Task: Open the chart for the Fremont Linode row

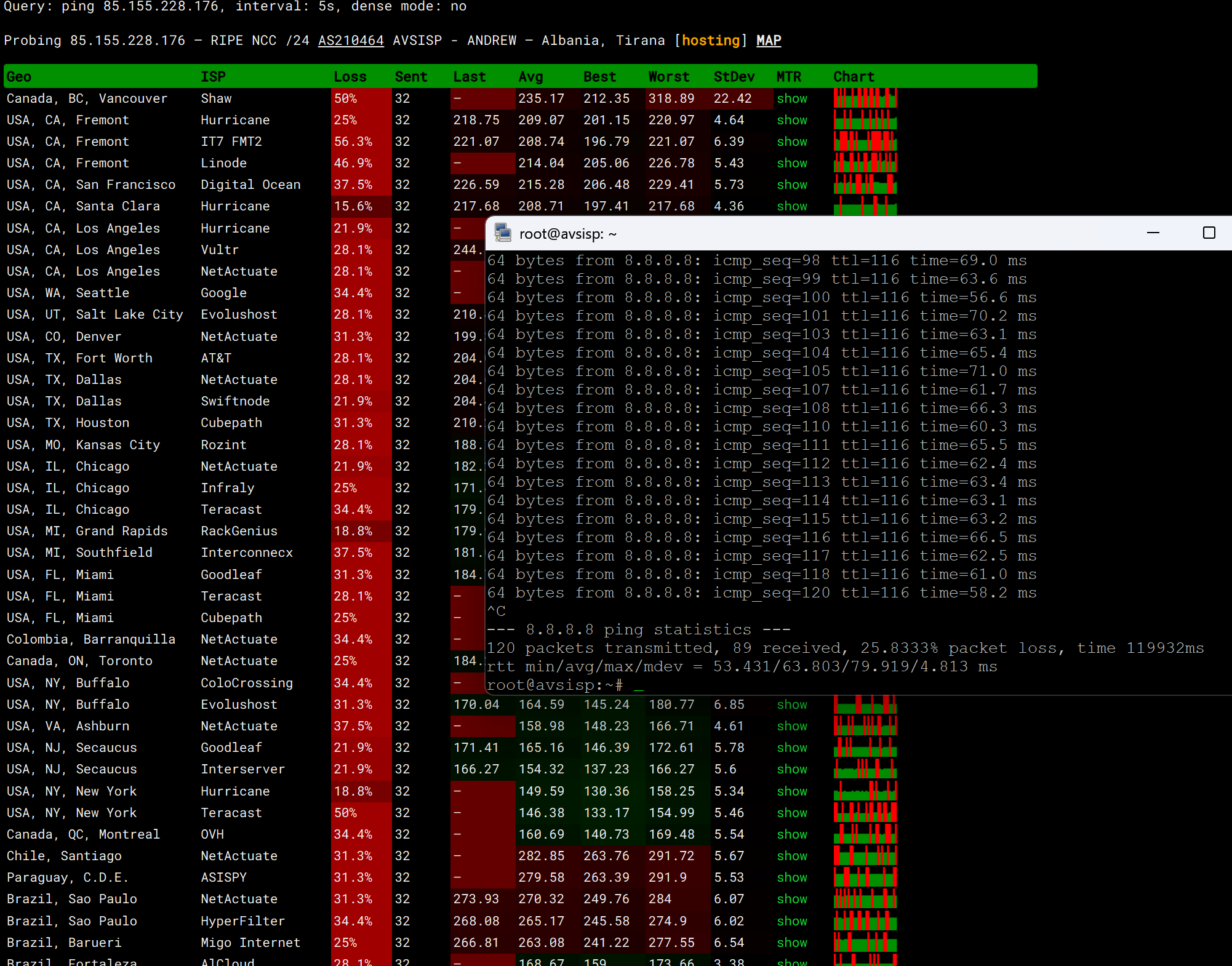Action: (865, 163)
